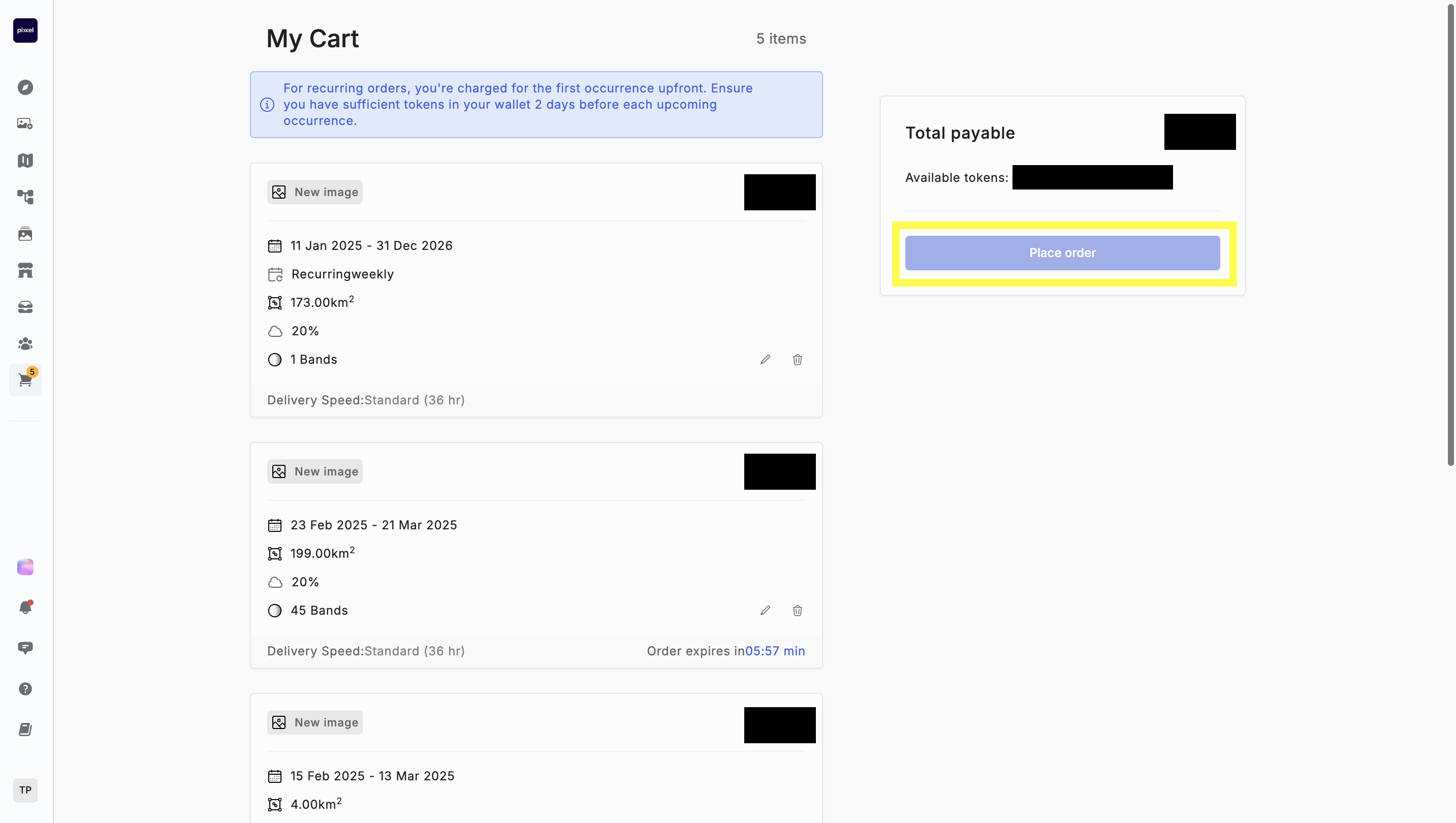Click the 15 Feb 2025 - 13 Mar 2025 dates
The image size is (1456, 823).
click(x=372, y=776)
